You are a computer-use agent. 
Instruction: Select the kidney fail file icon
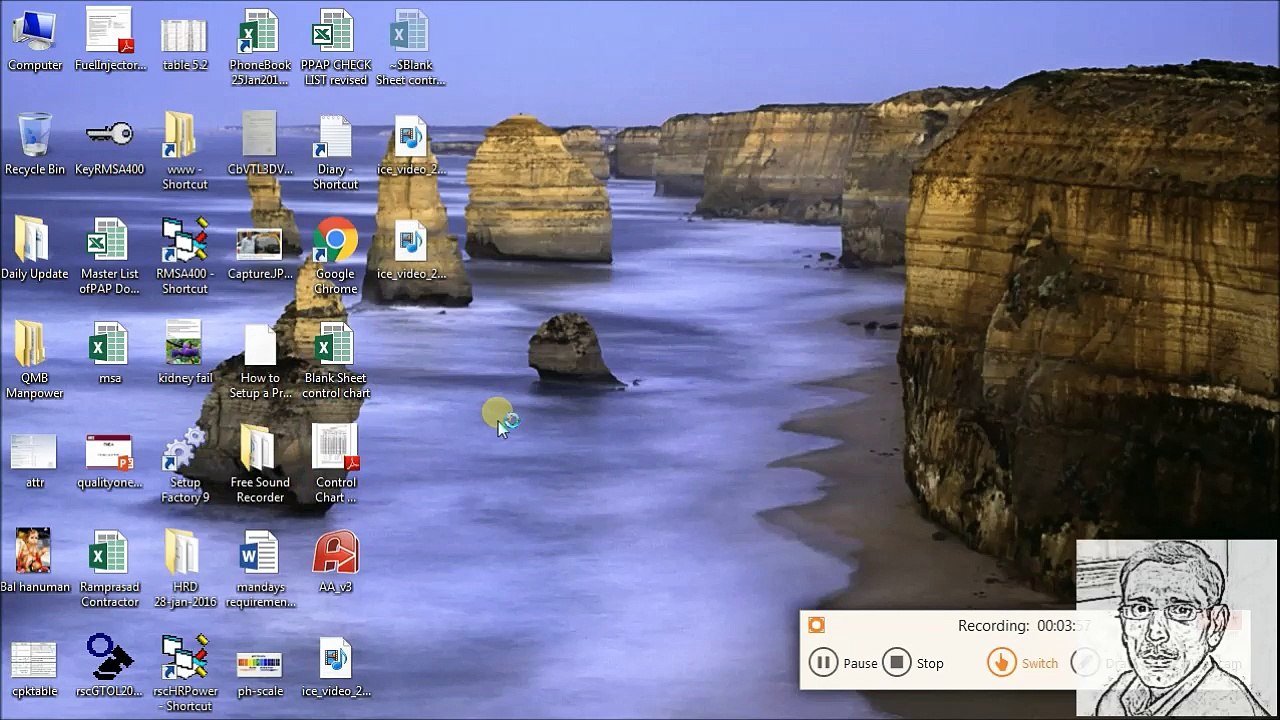click(185, 353)
